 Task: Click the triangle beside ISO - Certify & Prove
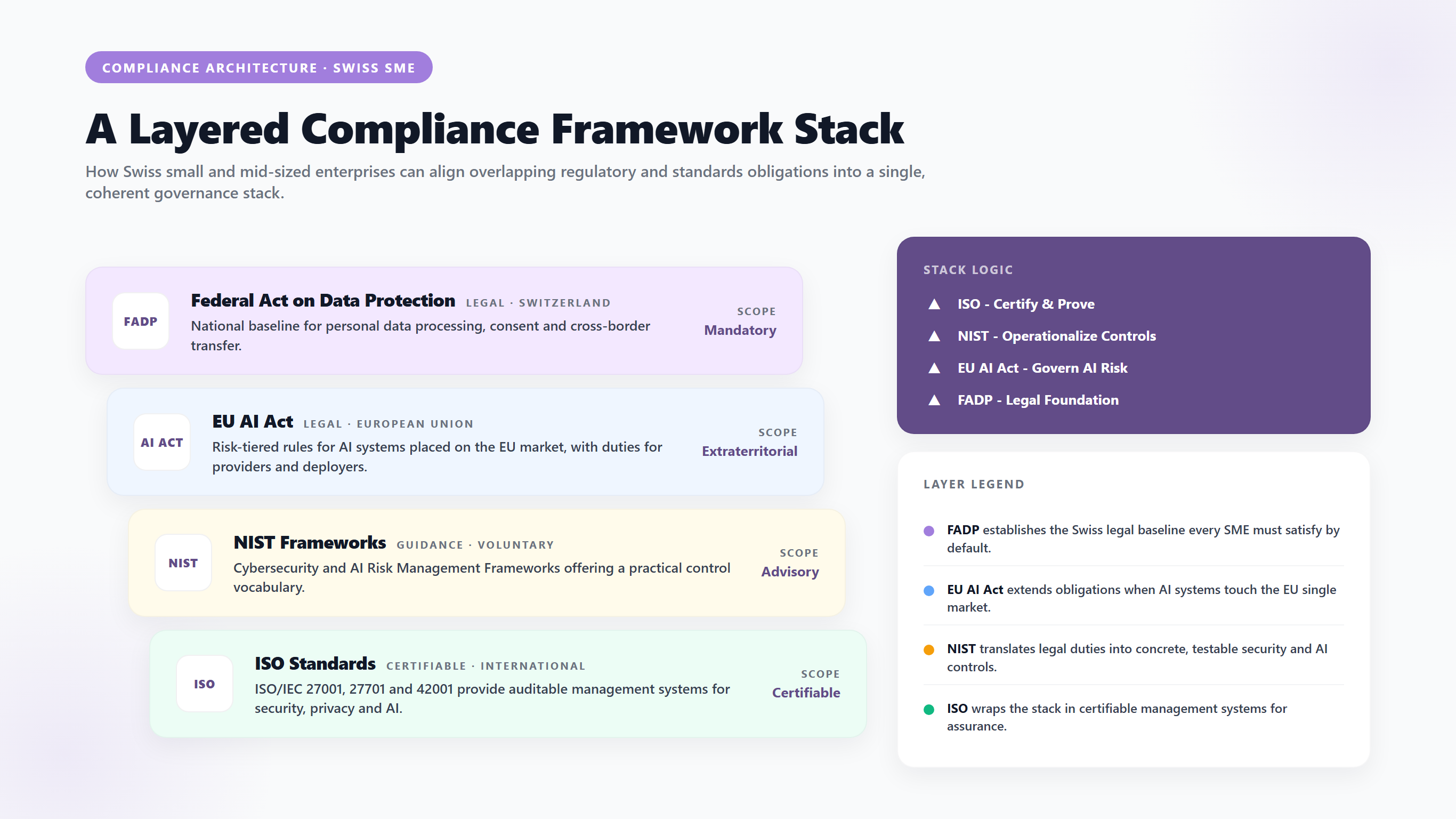[x=934, y=304]
